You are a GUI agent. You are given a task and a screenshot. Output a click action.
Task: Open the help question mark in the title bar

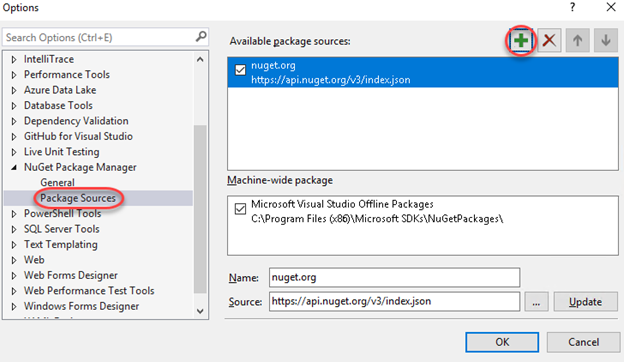tap(572, 7)
